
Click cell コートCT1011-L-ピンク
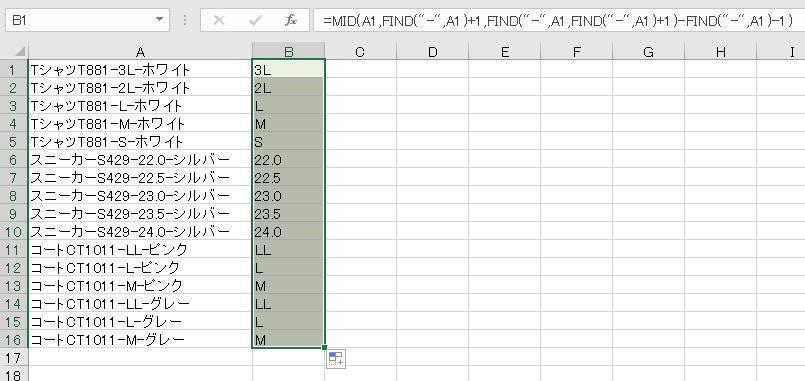(140, 267)
